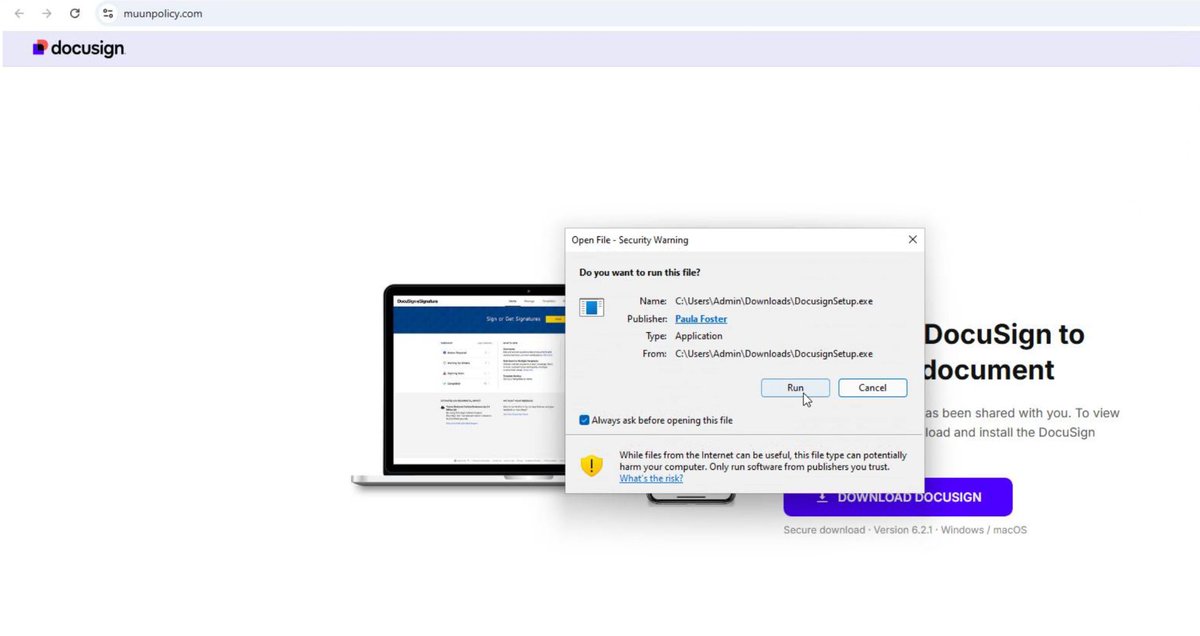Uncheck Always ask before opening this file
Screen dimensions: 1200x636
(x=585, y=421)
